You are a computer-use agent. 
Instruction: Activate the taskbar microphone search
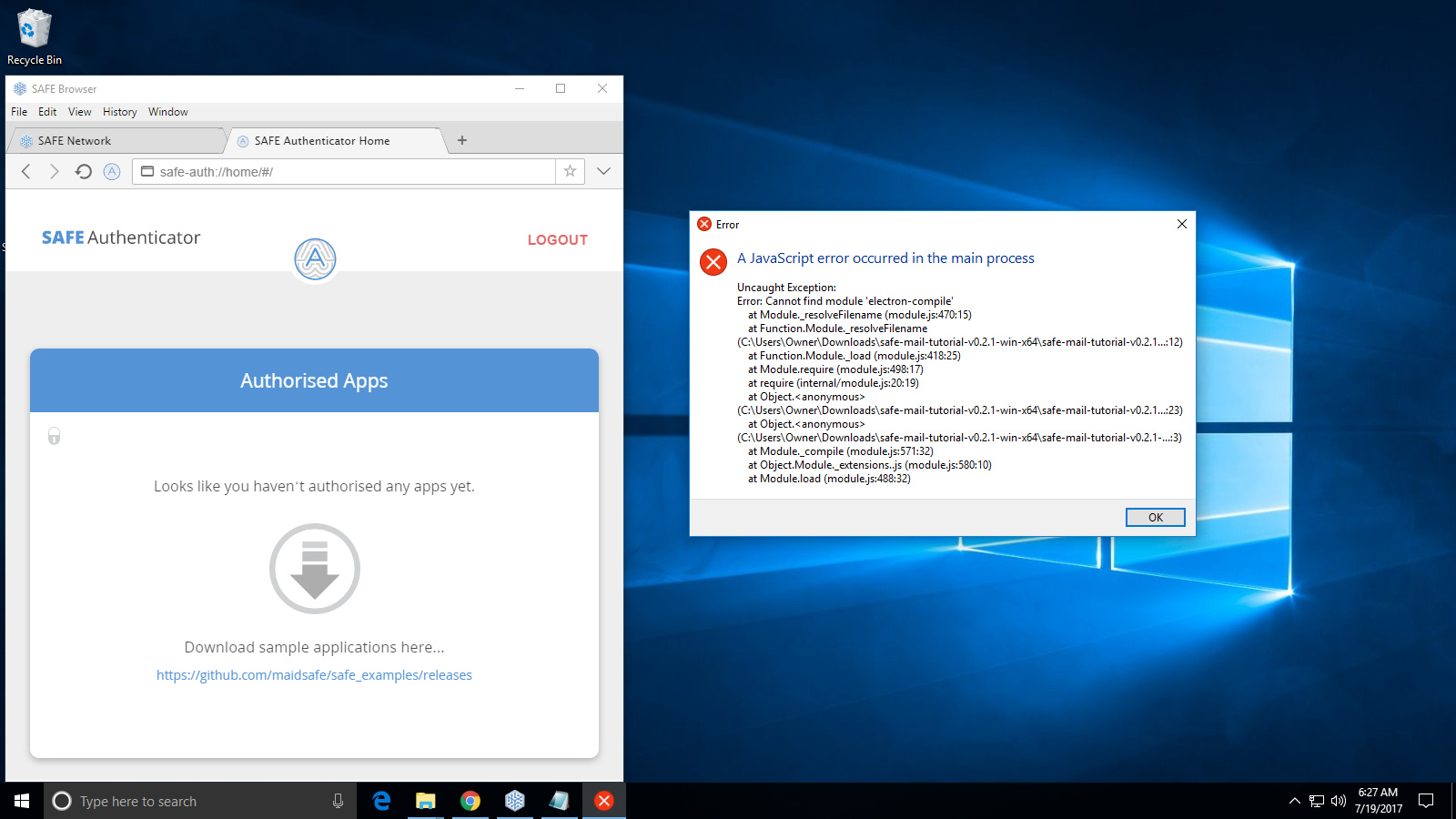pyautogui.click(x=338, y=801)
